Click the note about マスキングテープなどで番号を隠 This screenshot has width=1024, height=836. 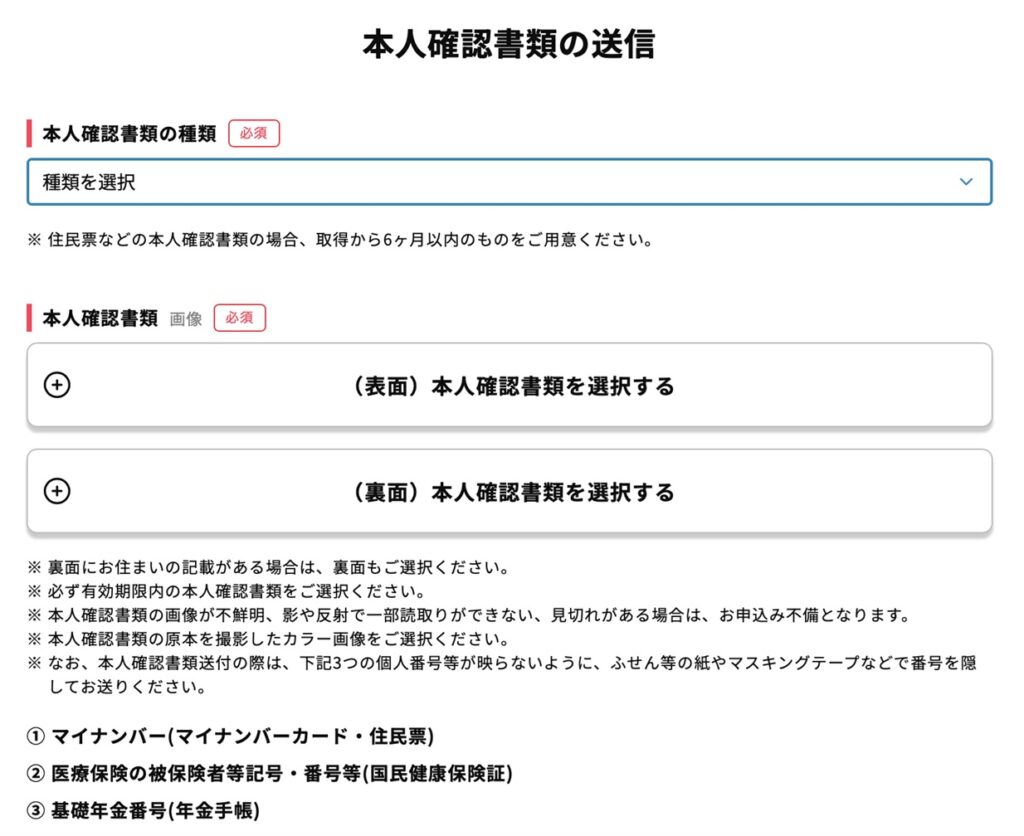tap(502, 675)
